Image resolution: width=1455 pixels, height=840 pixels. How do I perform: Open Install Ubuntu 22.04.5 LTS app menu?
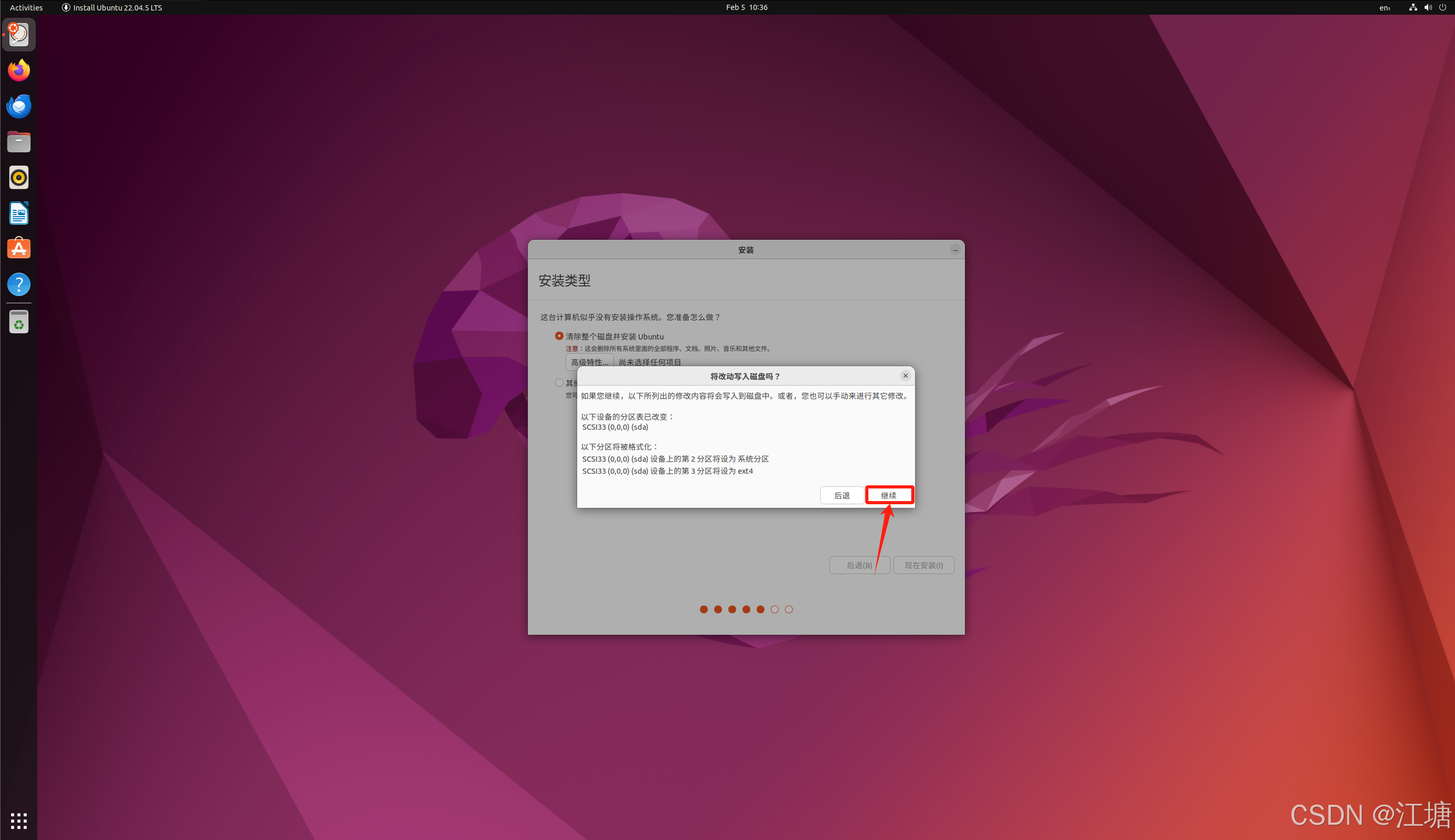[x=112, y=7]
